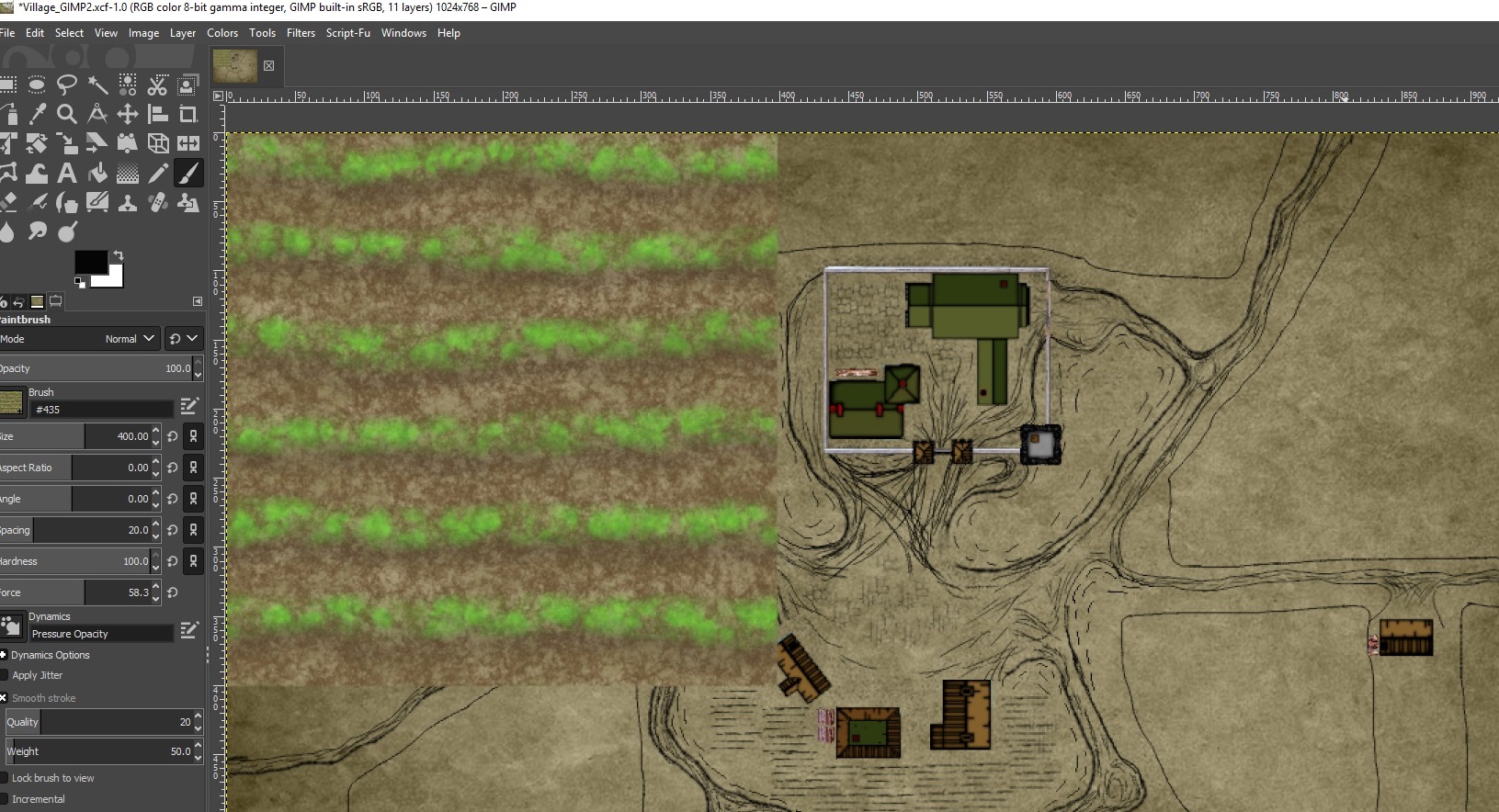Reset the brush Size to default
The height and width of the screenshot is (812, 1499).
(x=173, y=436)
